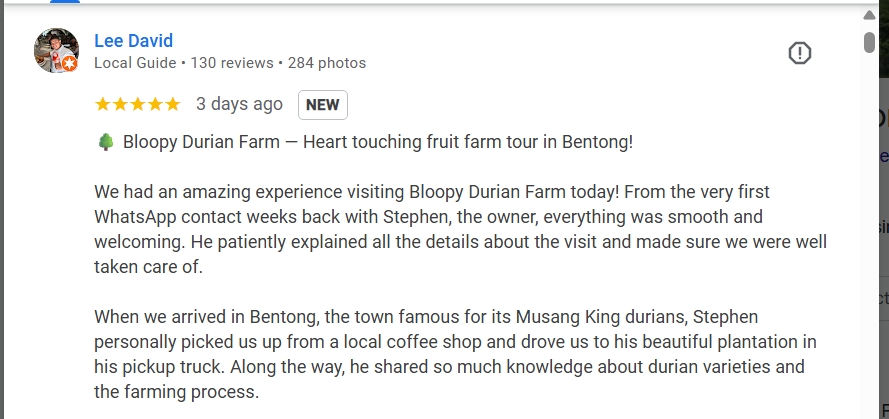The width and height of the screenshot is (889, 419).
Task: Click the third star of the rating
Action: pos(137,104)
